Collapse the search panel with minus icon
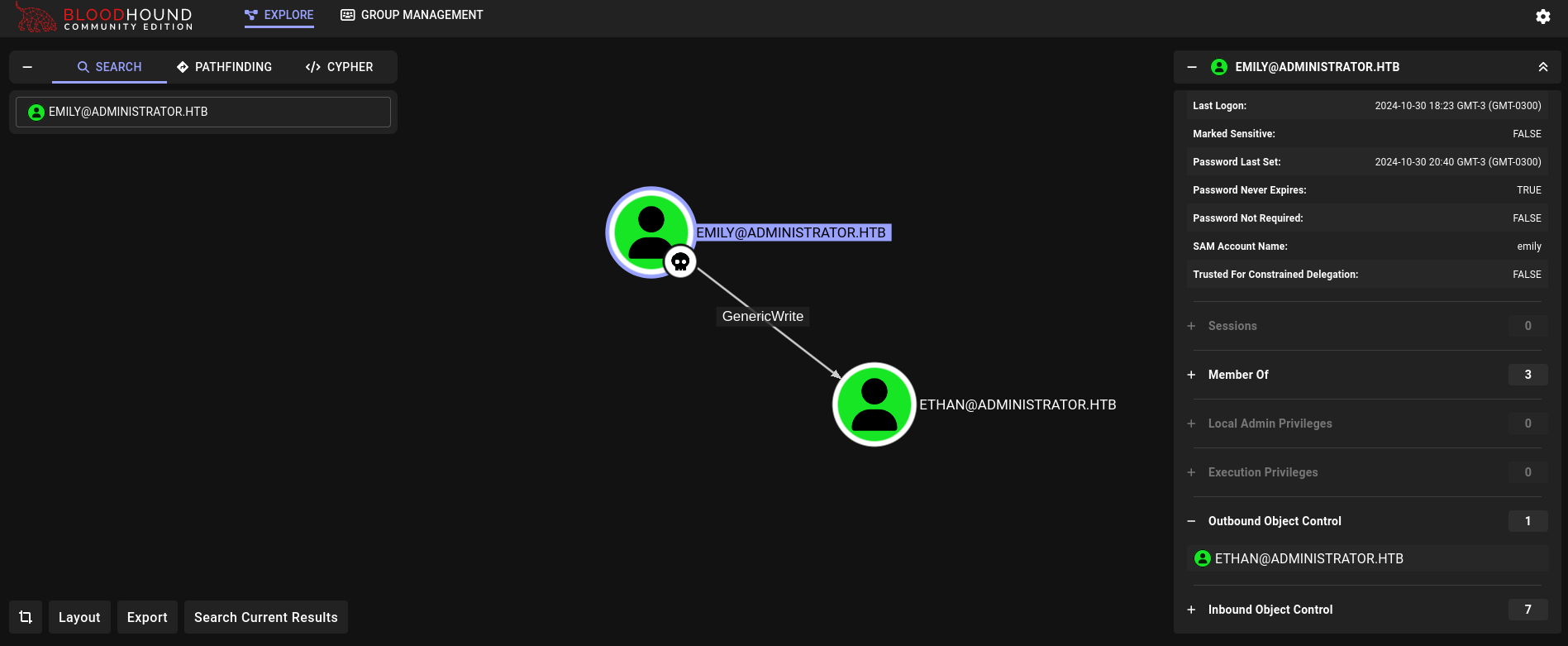Image resolution: width=1568 pixels, height=646 pixels. [x=27, y=67]
